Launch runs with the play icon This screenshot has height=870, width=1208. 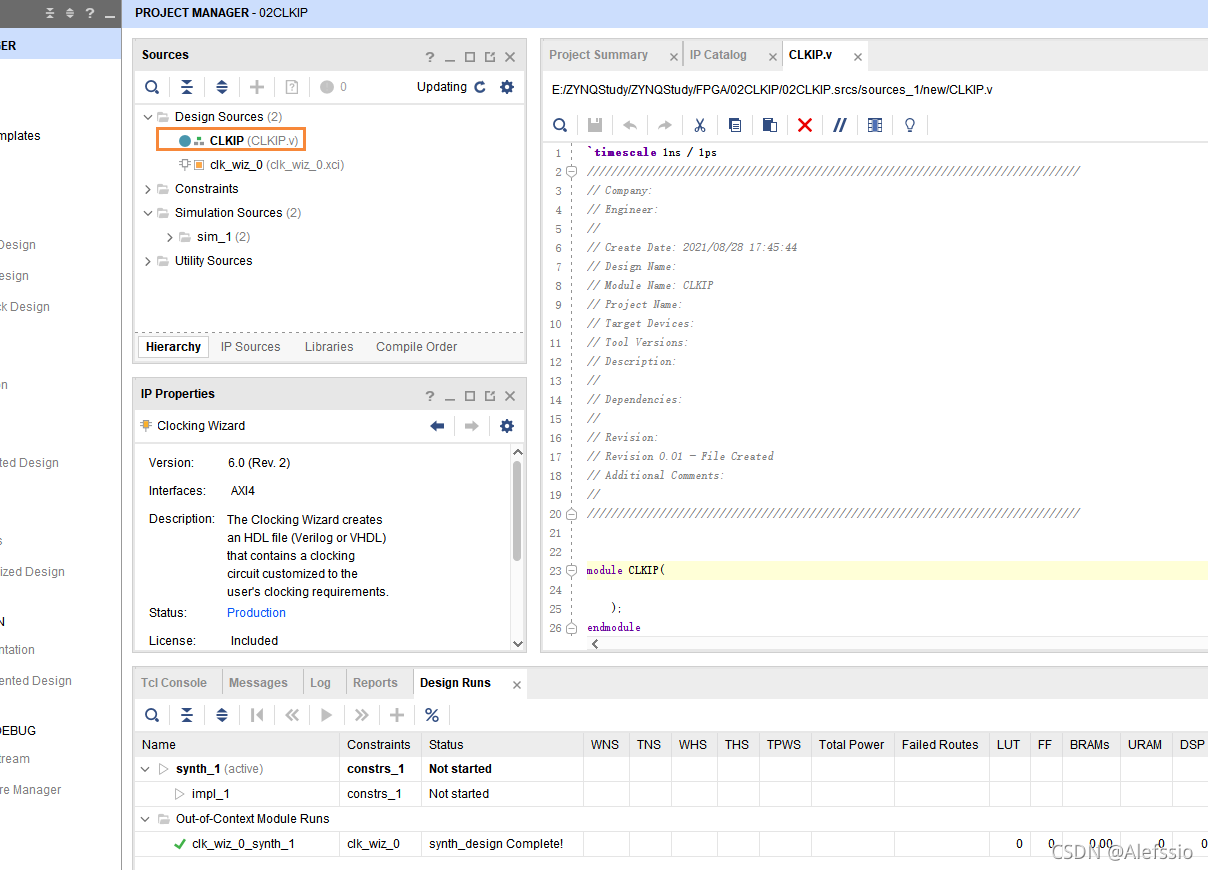pos(327,715)
